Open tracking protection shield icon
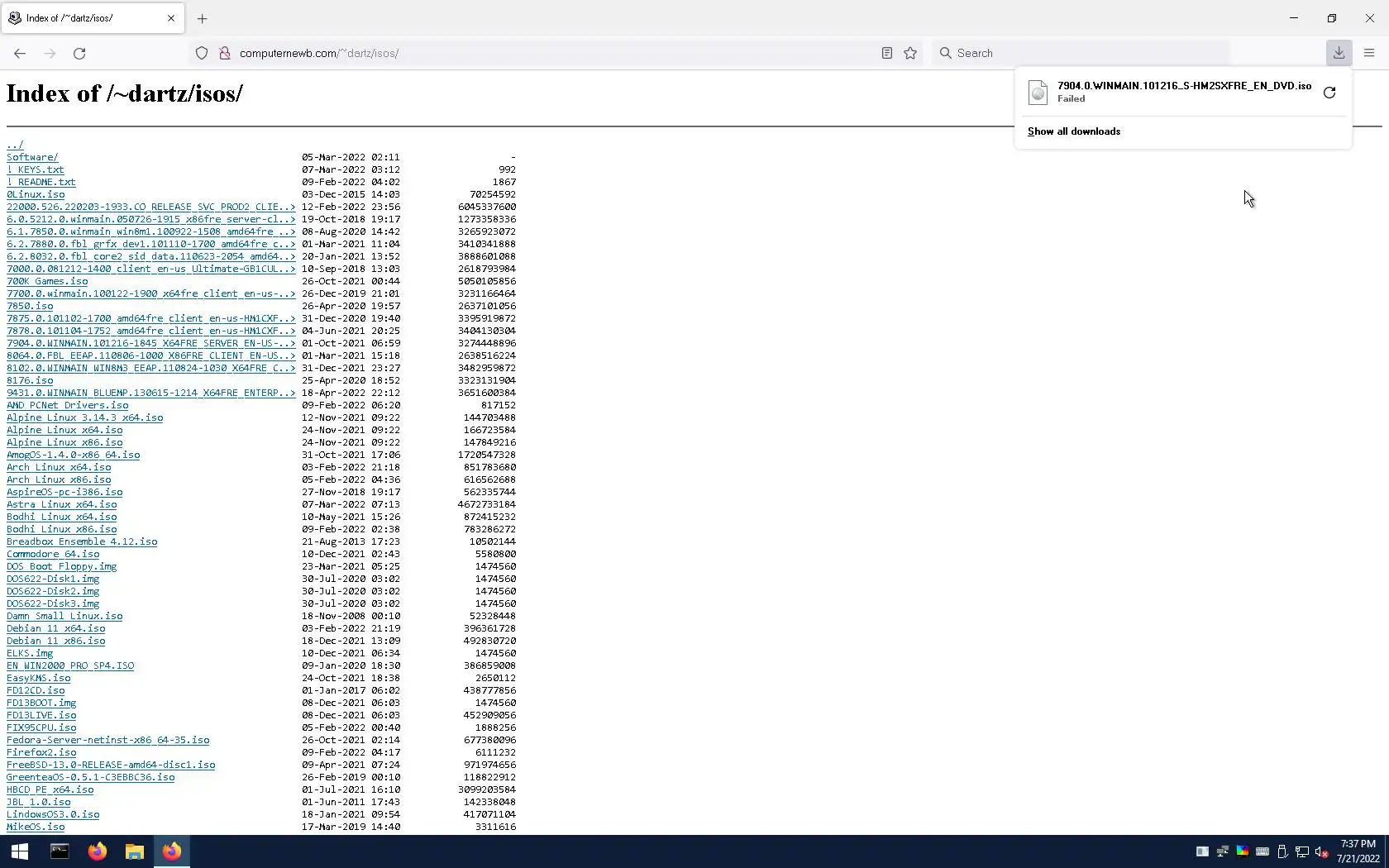The image size is (1389, 868). pos(202,53)
